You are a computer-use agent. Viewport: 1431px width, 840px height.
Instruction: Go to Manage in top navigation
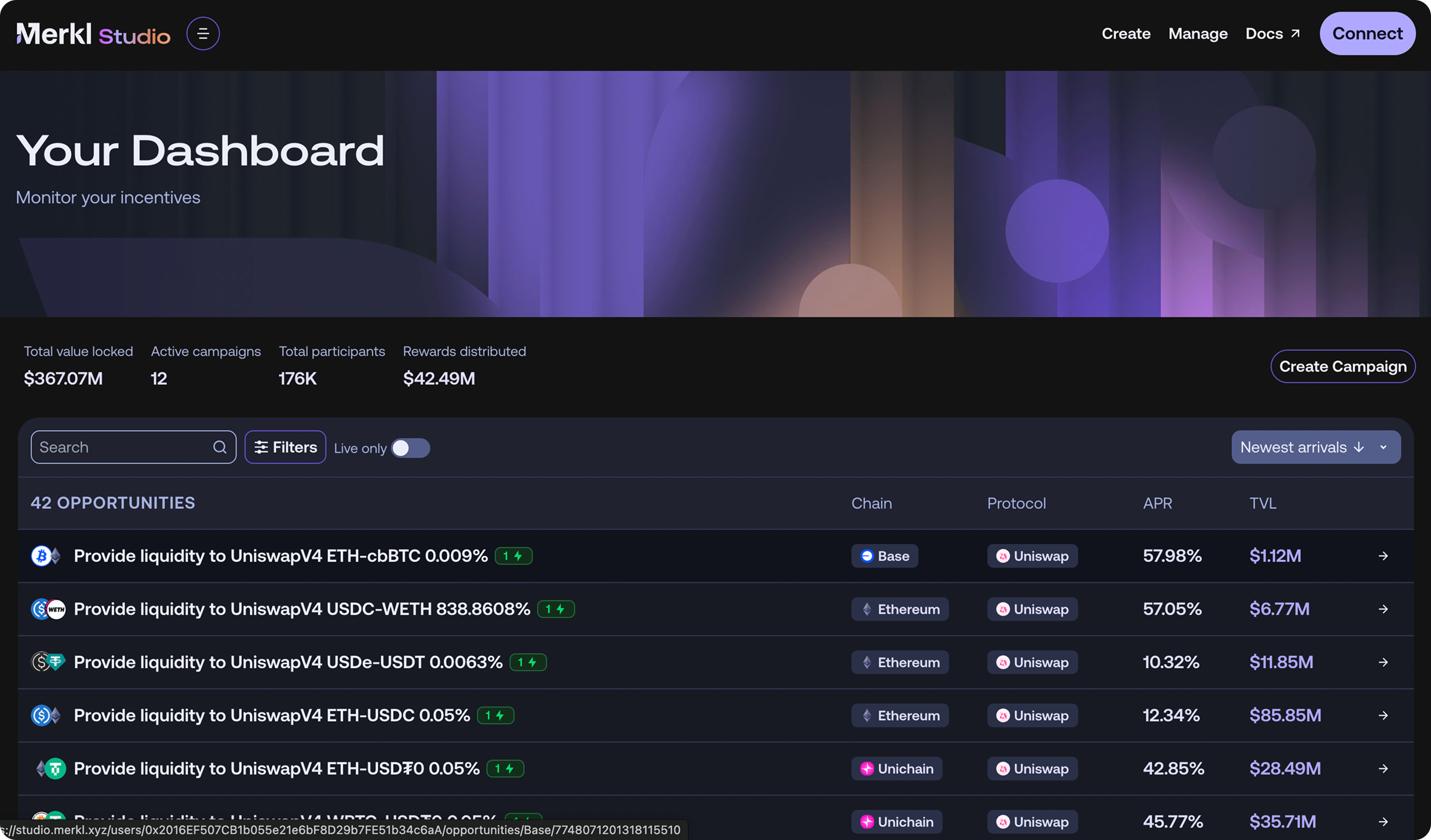1198,33
